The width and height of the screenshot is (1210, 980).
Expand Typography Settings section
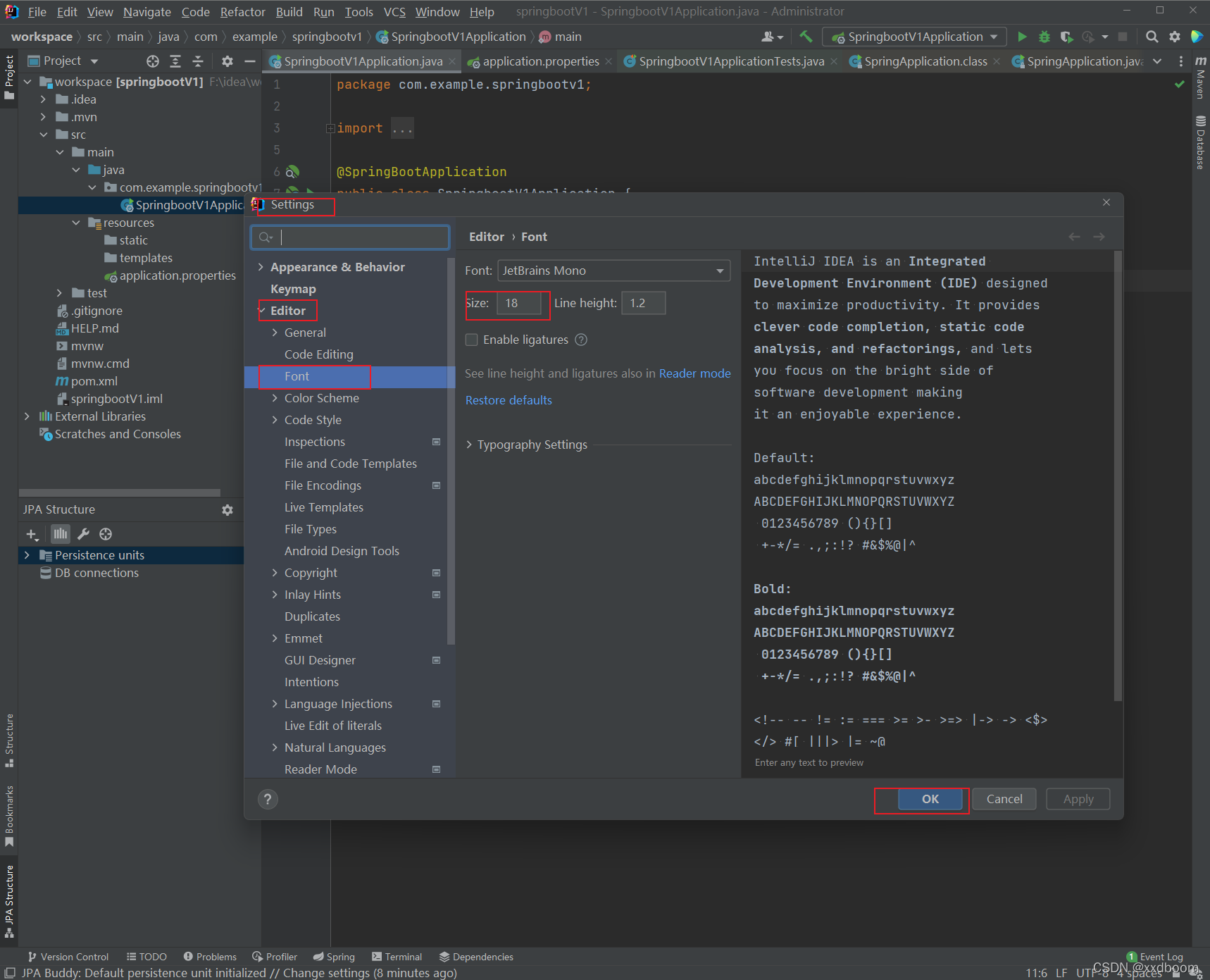point(470,445)
